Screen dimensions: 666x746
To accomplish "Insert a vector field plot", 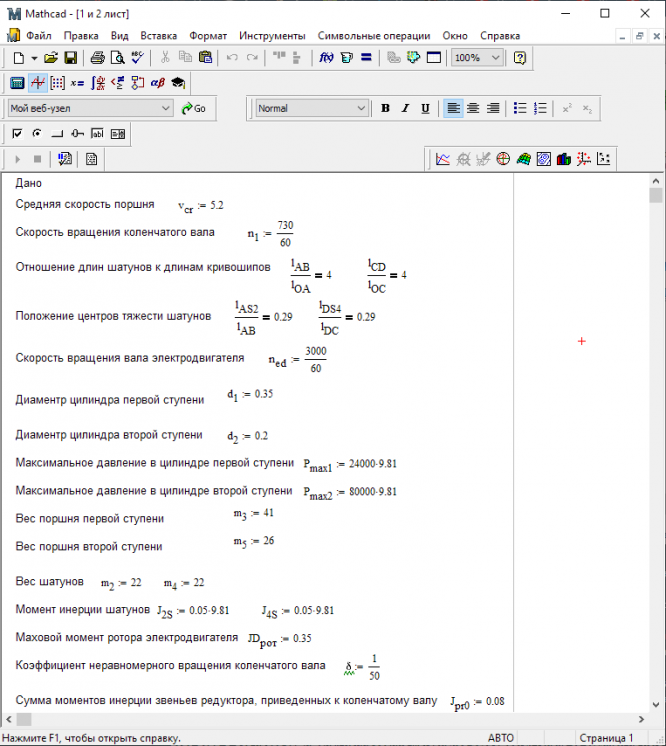I will click(x=604, y=159).
